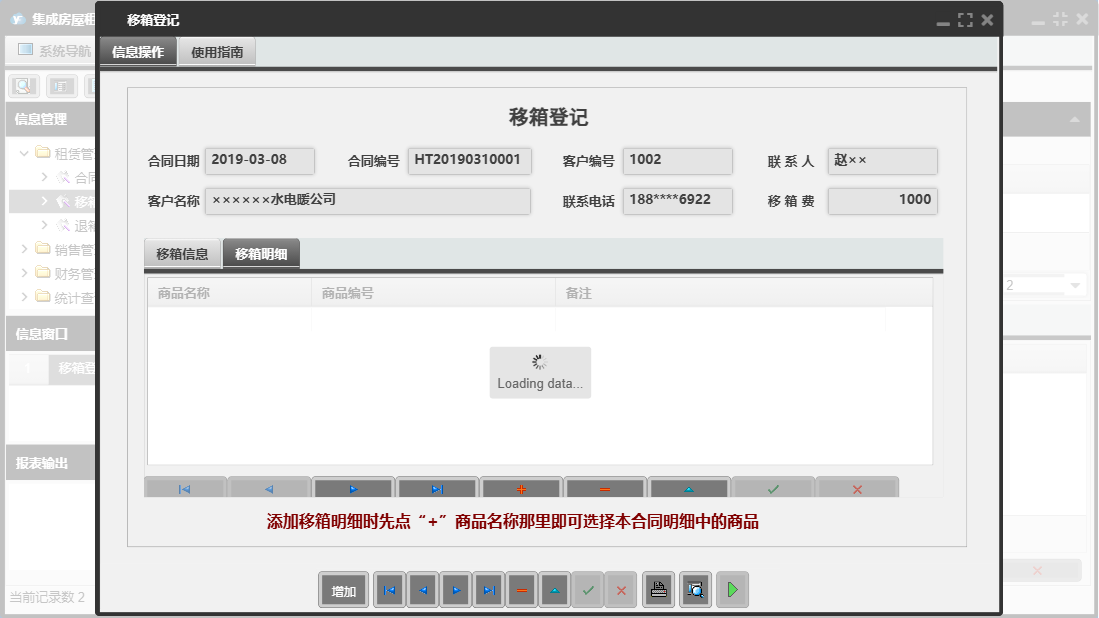This screenshot has height=618, width=1099.
Task: Click the next record arrow on the bottom toolbar
Action: pyautogui.click(x=455, y=589)
